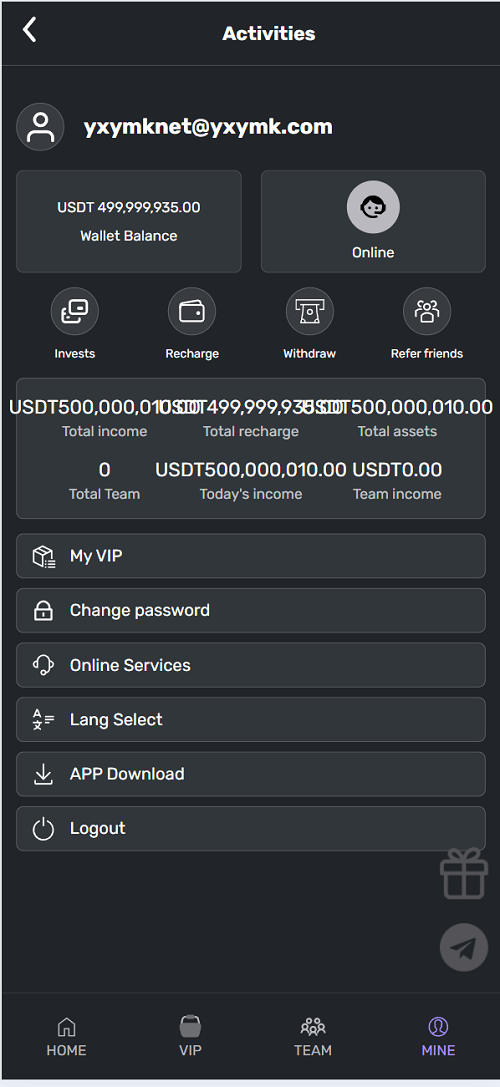Click the Online support avatar icon
Image resolution: width=500 pixels, height=1087 pixels.
coord(373,207)
